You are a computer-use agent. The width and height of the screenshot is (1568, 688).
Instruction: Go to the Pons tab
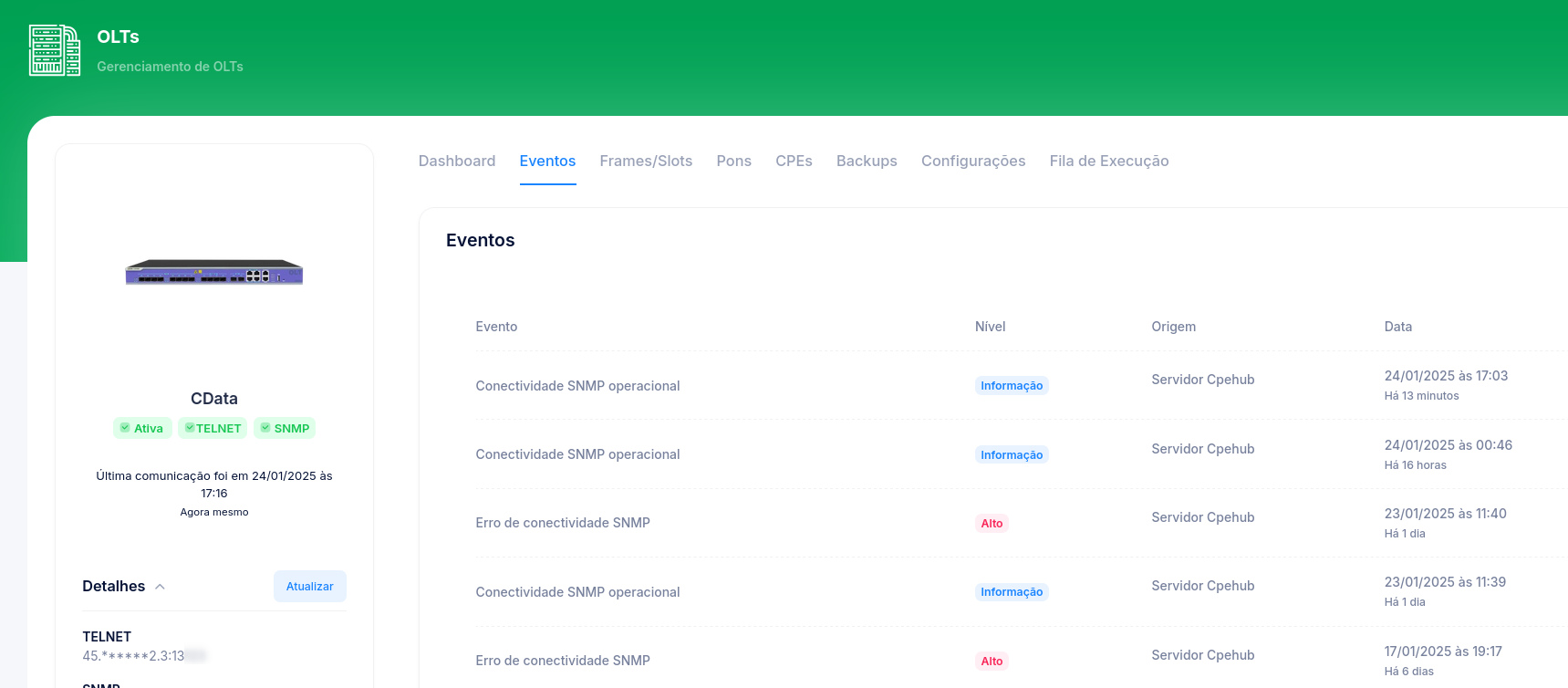pos(733,161)
